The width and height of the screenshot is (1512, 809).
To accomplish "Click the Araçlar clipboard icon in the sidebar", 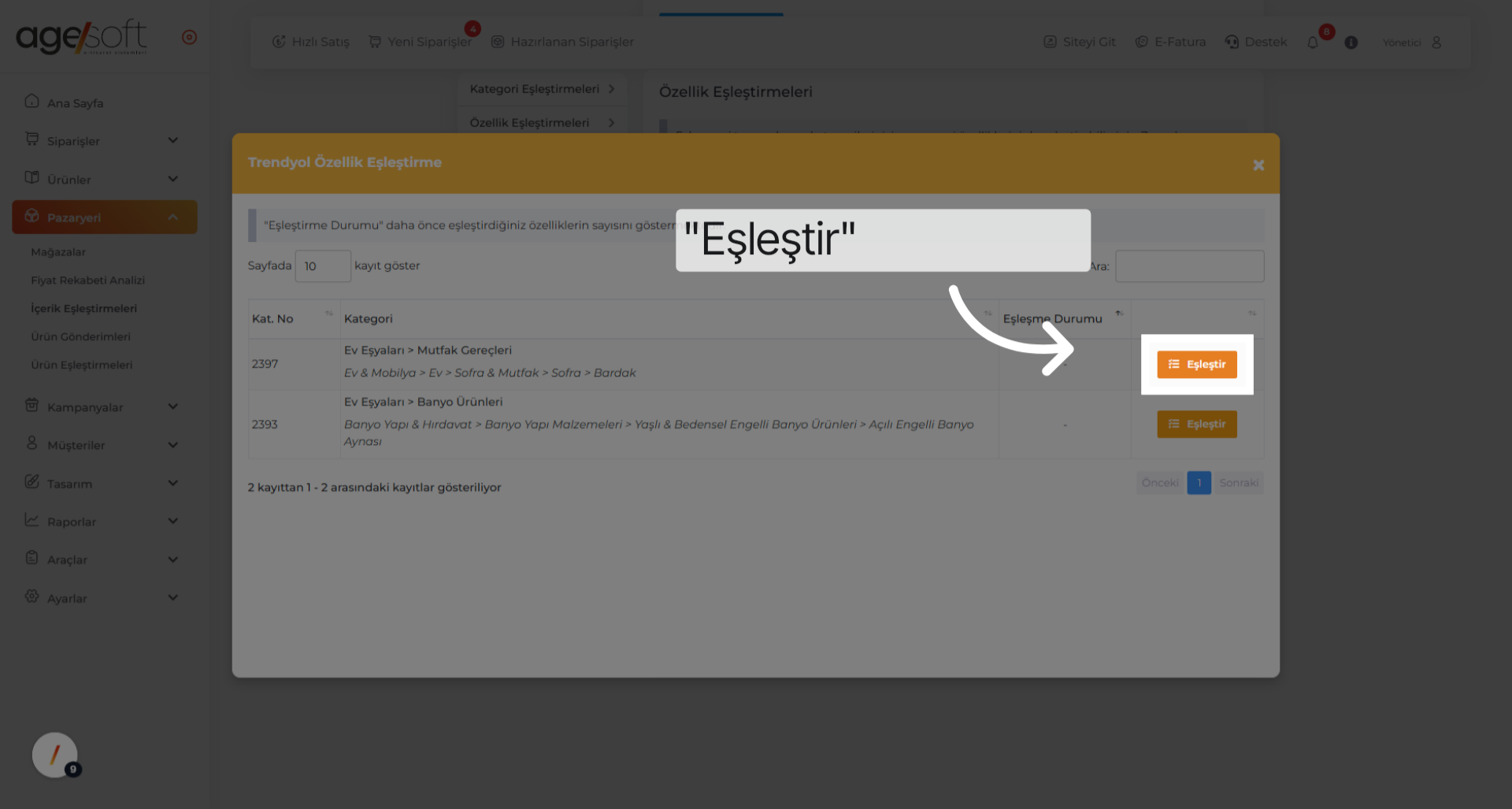I will [x=31, y=558].
